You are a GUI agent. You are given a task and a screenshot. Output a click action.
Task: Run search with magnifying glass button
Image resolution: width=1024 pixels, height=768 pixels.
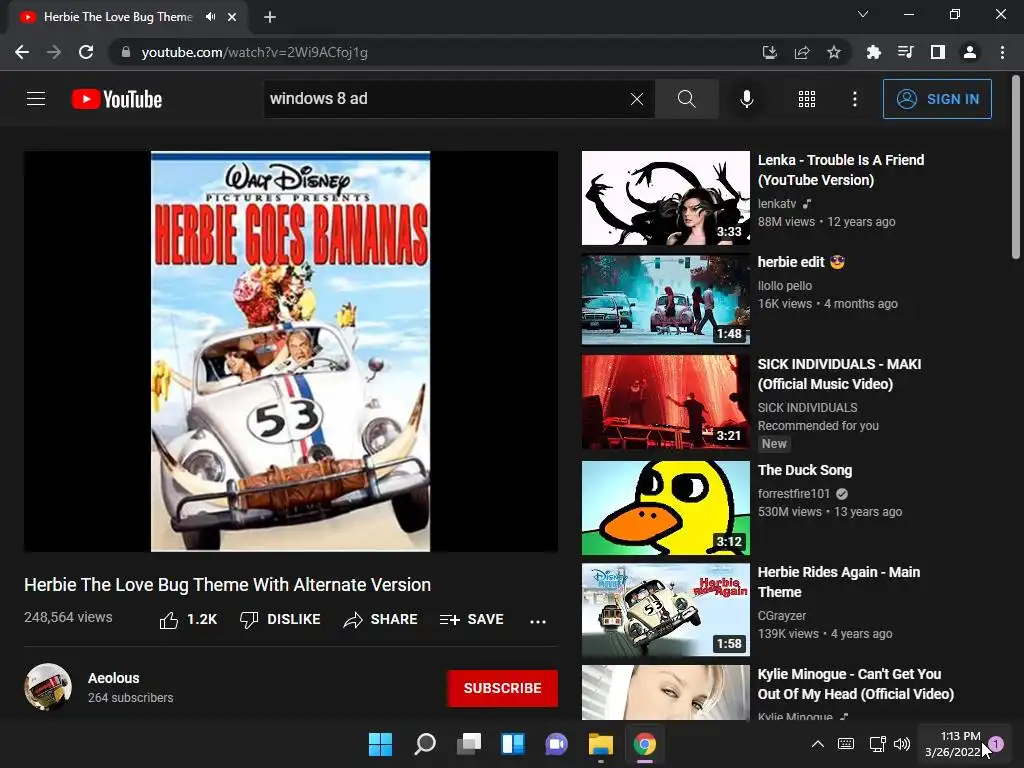click(x=686, y=99)
